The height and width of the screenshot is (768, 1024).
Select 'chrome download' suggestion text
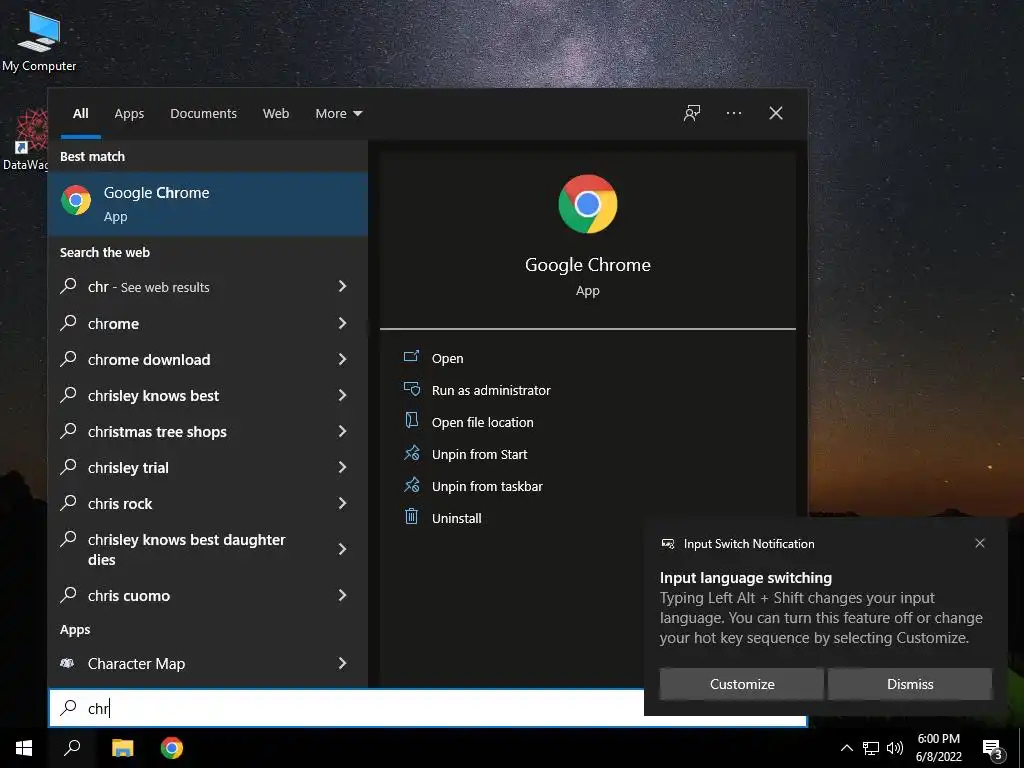tap(149, 360)
